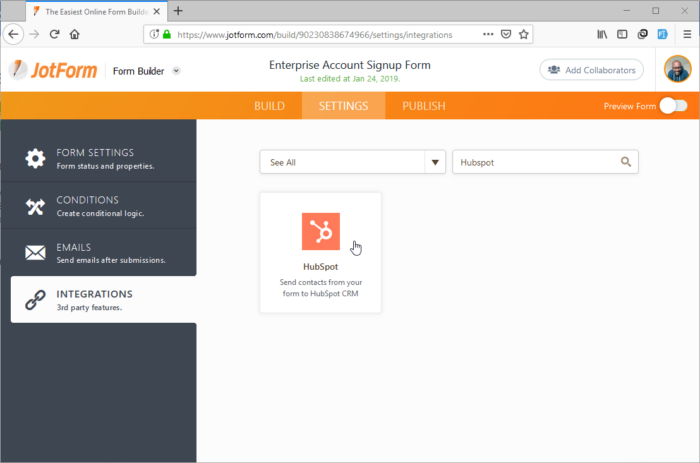Click the Last edited date text
Viewport: 700px width, 463px height.
[x=350, y=79]
